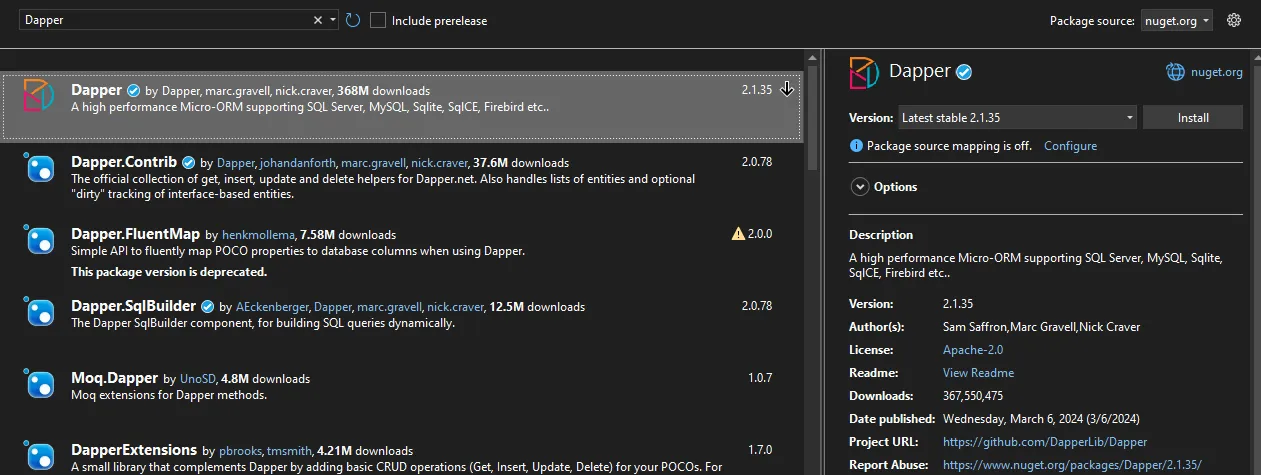Click the refresh icon beside search box
The width and height of the screenshot is (1261, 475).
tap(352, 20)
